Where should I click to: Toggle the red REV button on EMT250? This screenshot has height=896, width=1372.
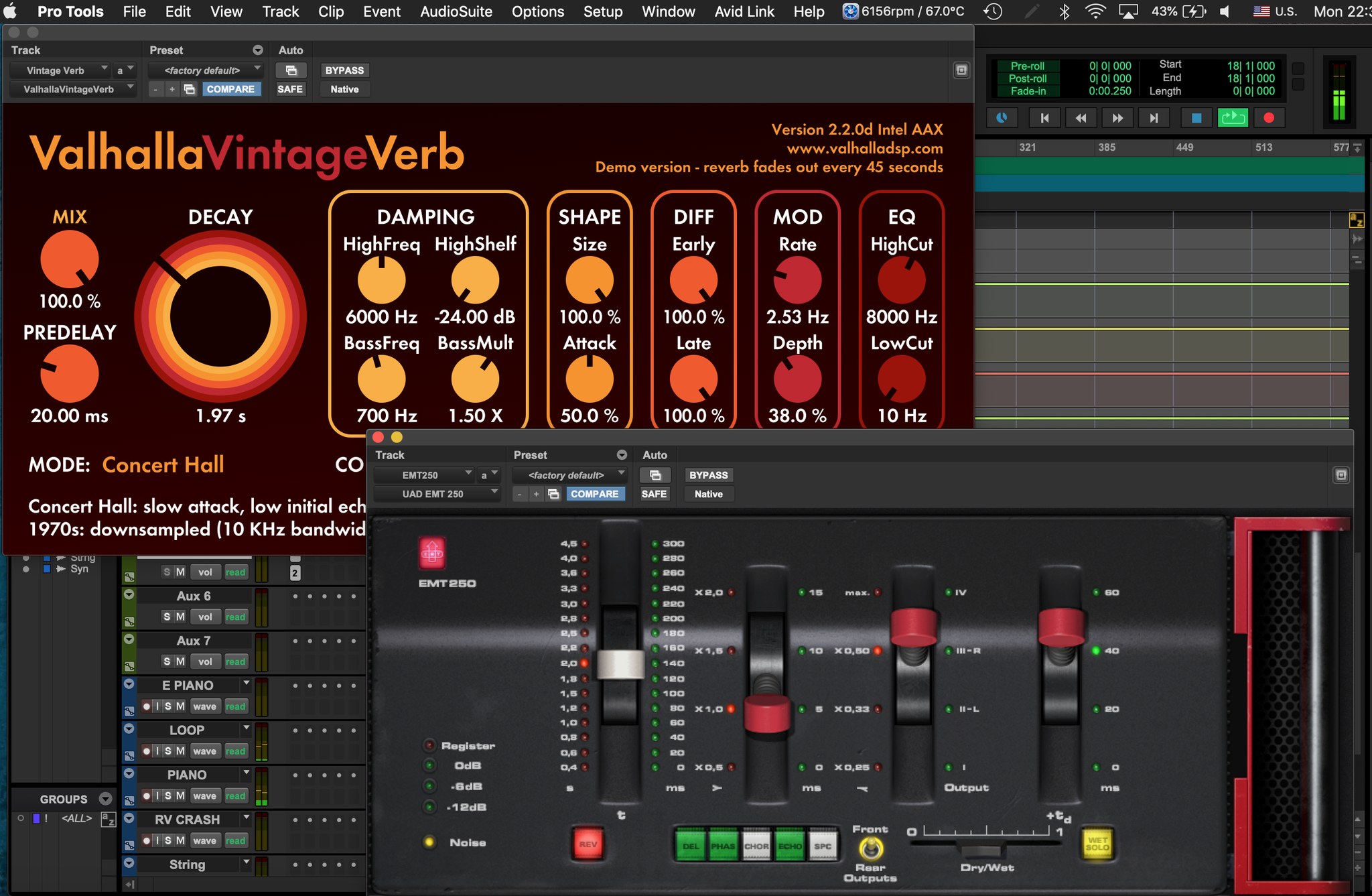(588, 844)
